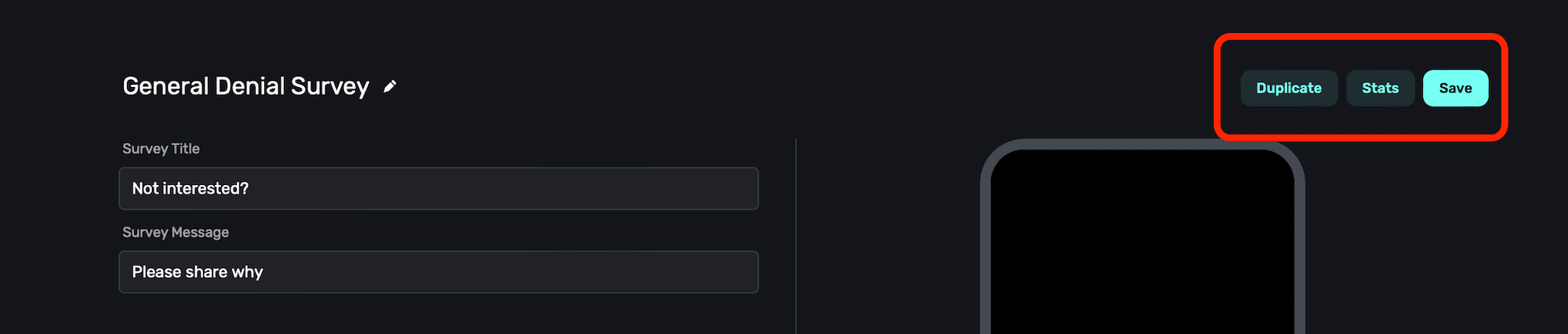Click the "General Denial Survey" heading
Image resolution: width=1568 pixels, height=334 pixels.
pyautogui.click(x=245, y=86)
